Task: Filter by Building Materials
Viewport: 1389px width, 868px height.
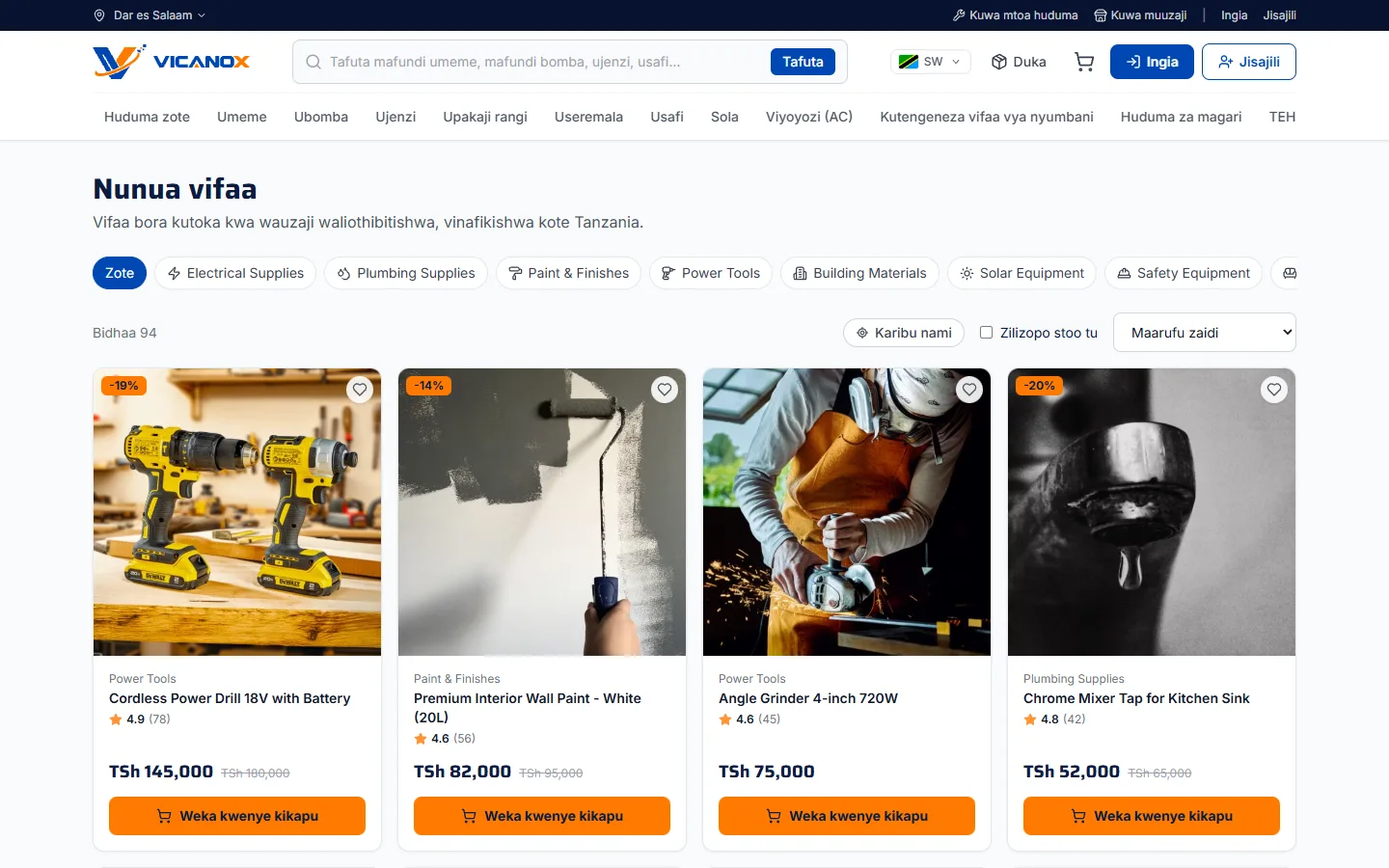Action: pyautogui.click(x=859, y=273)
